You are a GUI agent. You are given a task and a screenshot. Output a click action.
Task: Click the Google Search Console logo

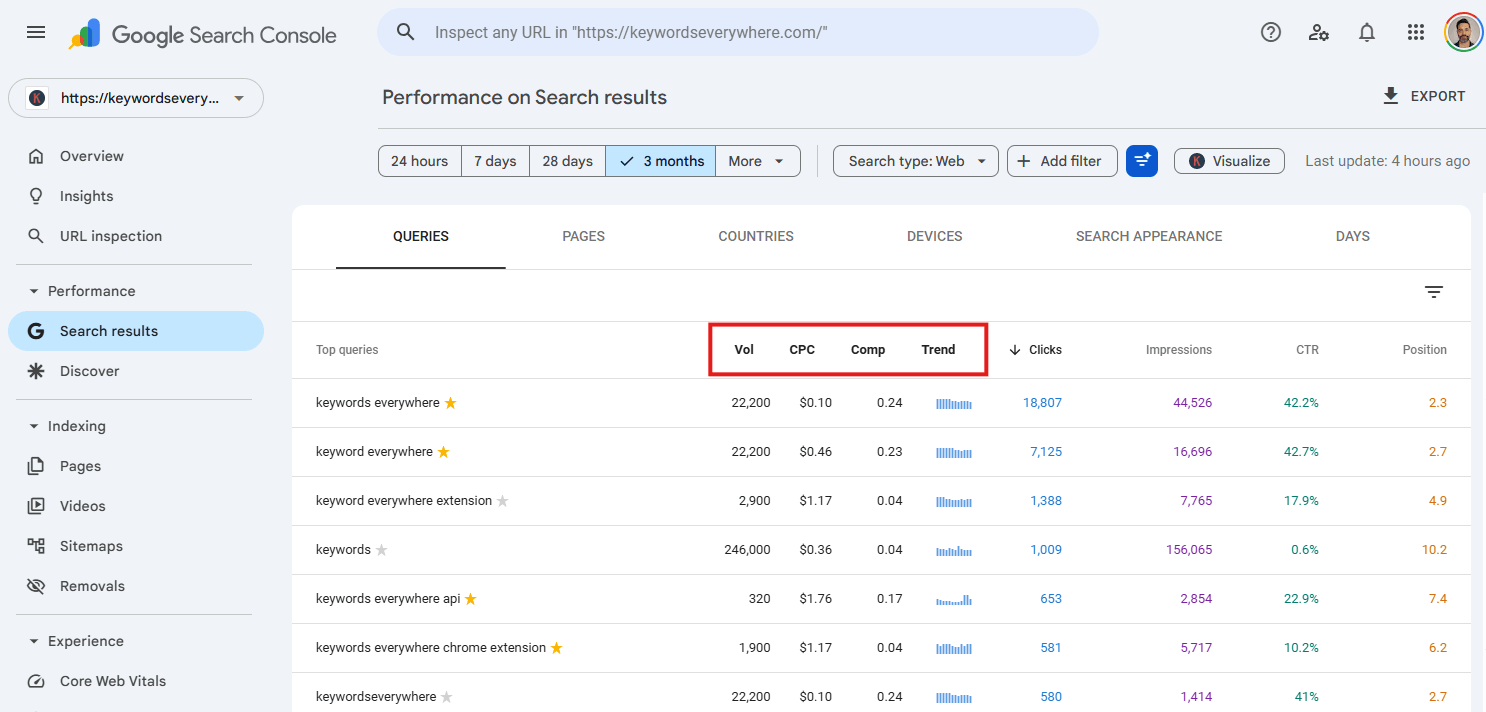pos(203,34)
